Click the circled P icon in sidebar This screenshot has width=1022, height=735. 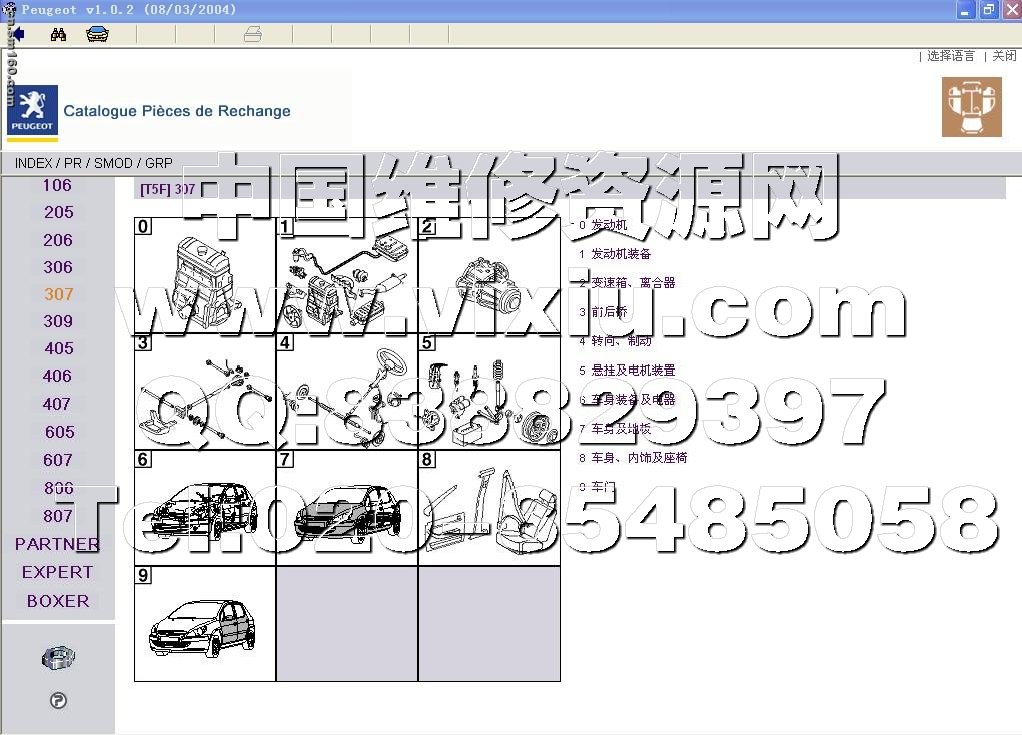coord(58,701)
